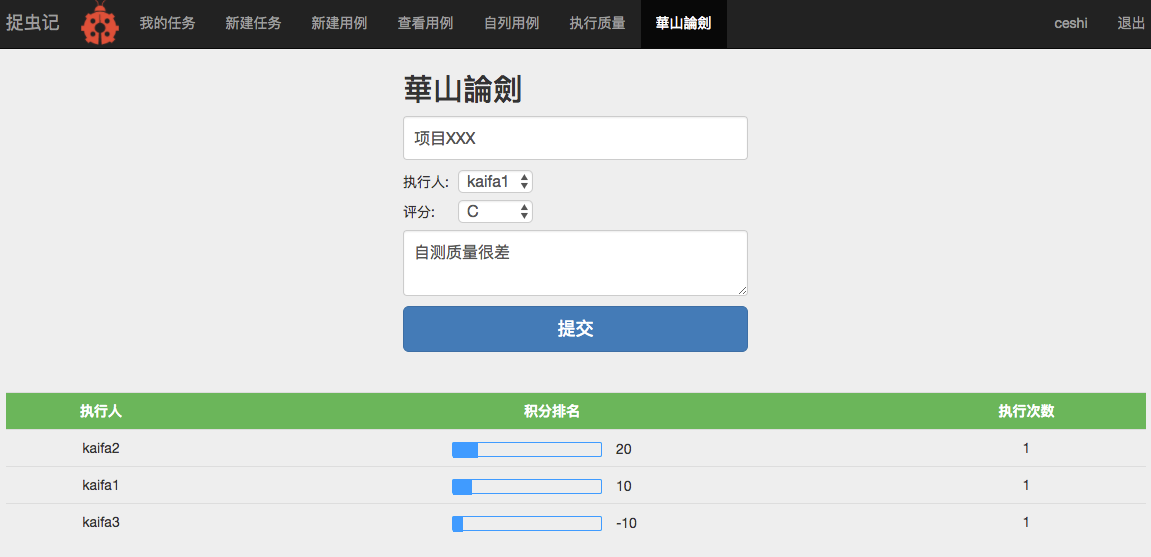
Task: Click the 自测质量很差 comment textarea
Action: [575, 263]
